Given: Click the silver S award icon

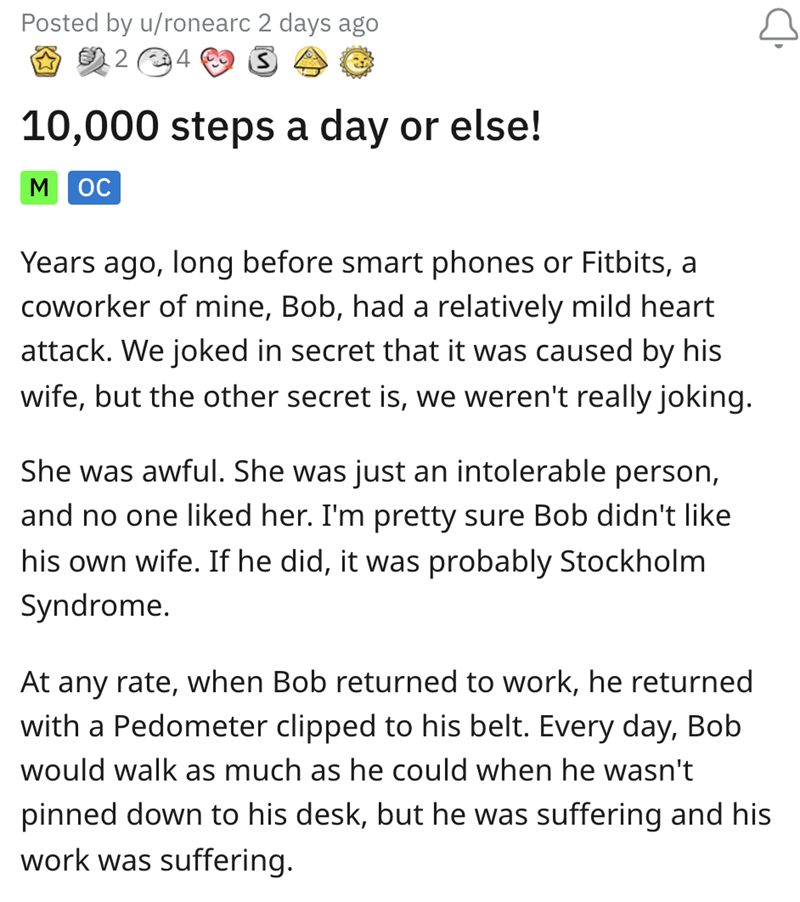Looking at the screenshot, I should tap(262, 62).
